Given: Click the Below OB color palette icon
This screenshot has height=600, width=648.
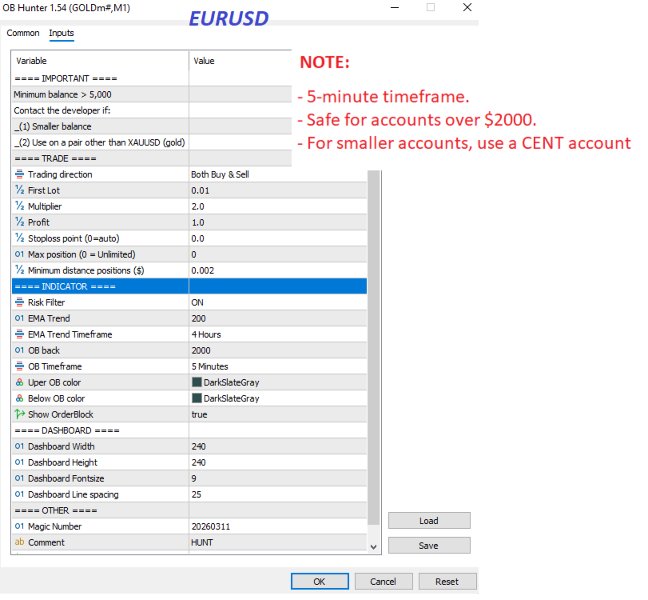Looking at the screenshot, I should tap(19, 399).
